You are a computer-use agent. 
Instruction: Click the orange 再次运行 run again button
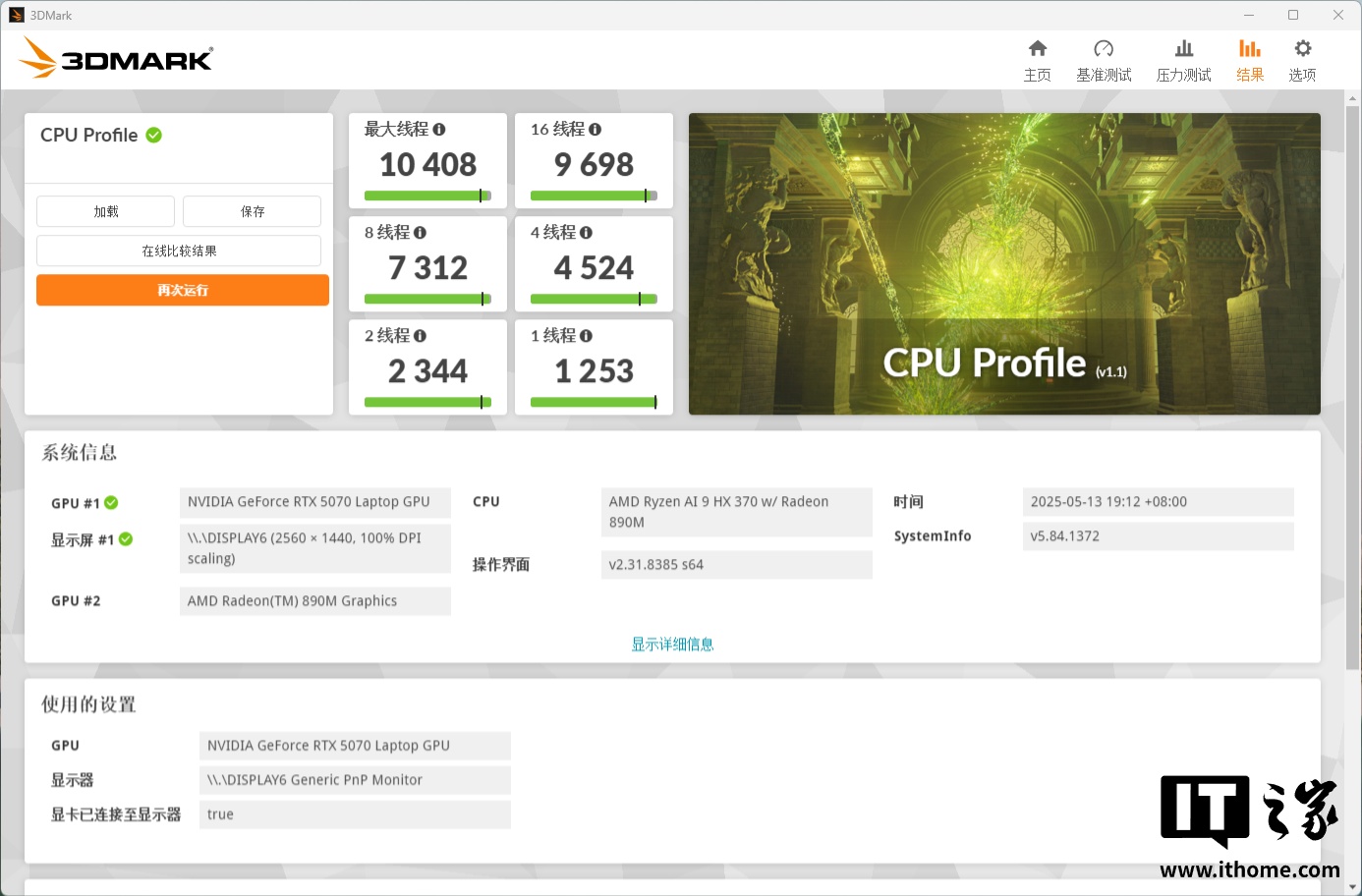point(183,290)
